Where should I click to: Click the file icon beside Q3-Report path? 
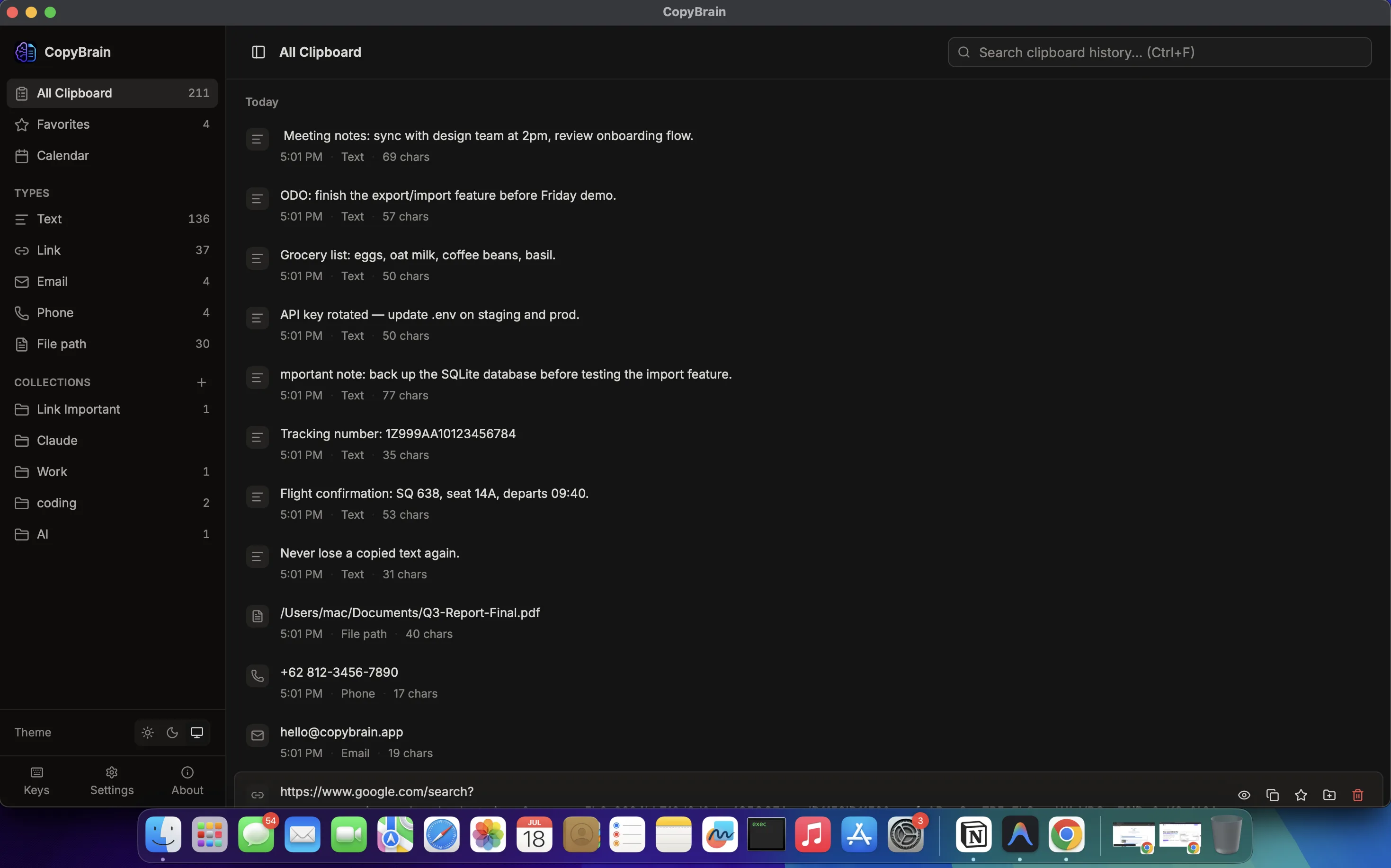pos(257,617)
